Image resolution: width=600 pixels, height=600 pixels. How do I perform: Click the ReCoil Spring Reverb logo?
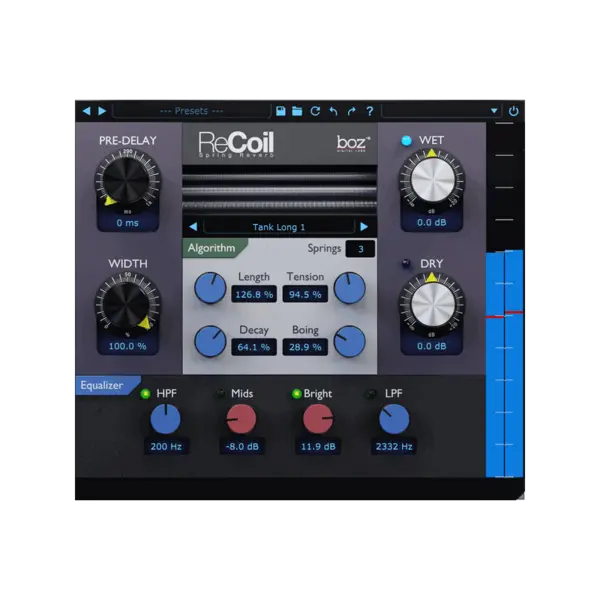[x=236, y=144]
